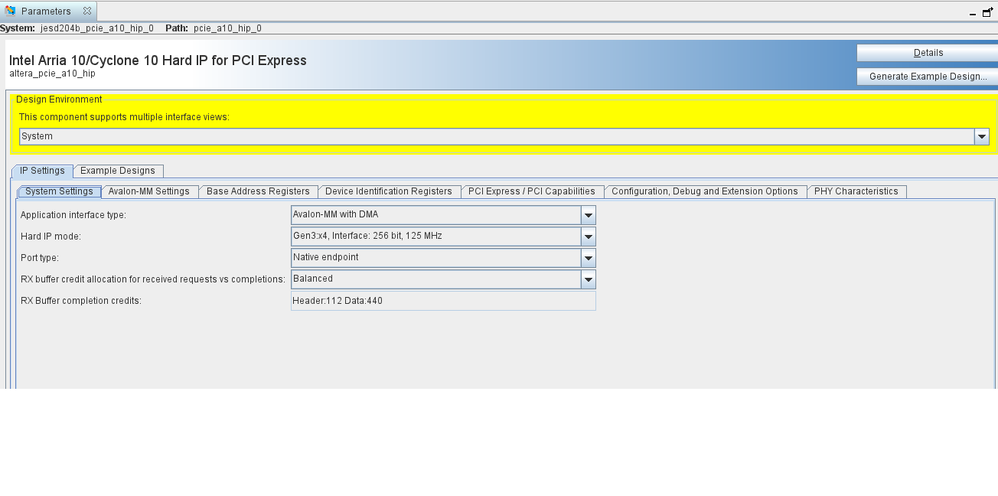Viewport: 998px width, 496px height.
Task: Open Configuration, Debug and Extension Options tab
Action: pos(705,192)
